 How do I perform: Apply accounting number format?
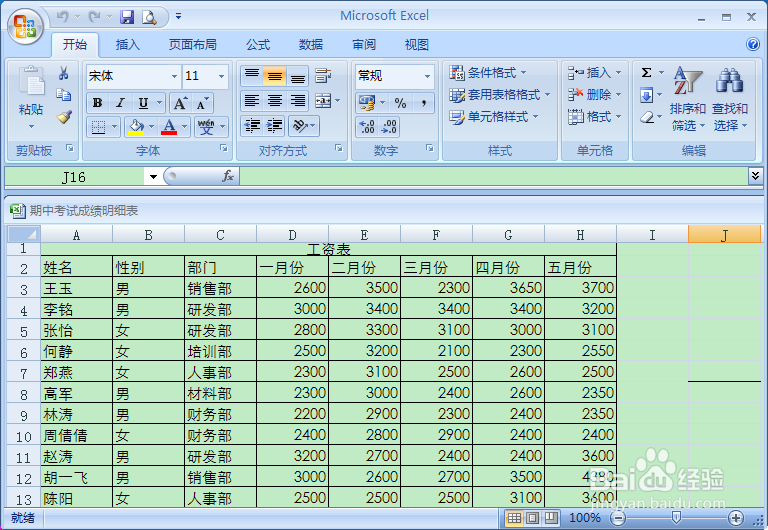tap(367, 103)
